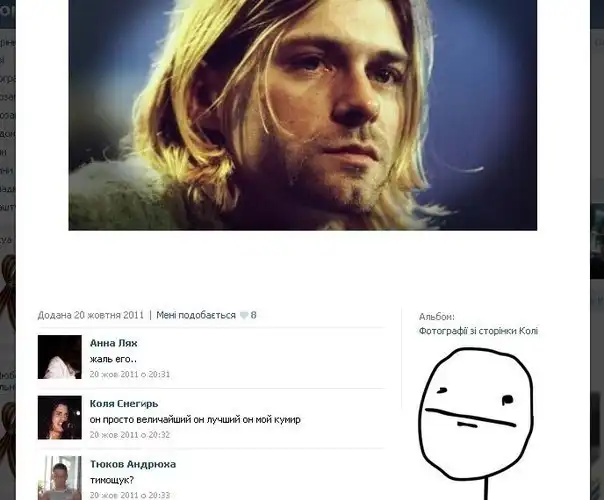Screen dimensions: 604x500
Task: Click the Альбом label in the sidebar
Action: [x=437, y=317]
